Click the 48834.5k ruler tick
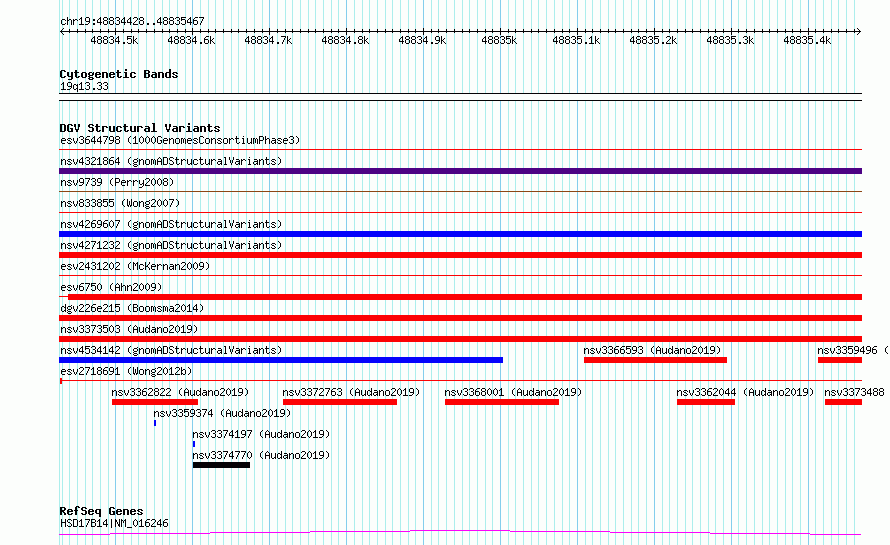The image size is (890, 545). coord(114,40)
